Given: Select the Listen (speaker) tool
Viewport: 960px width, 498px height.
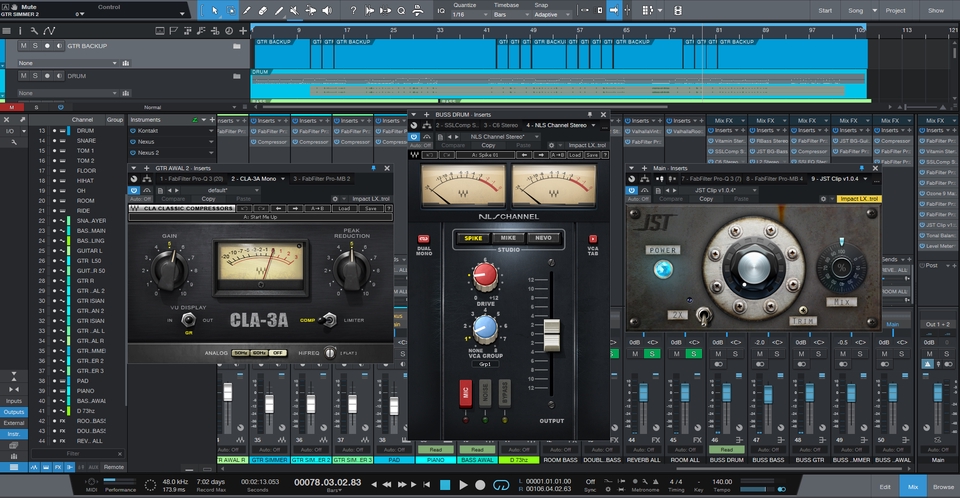Looking at the screenshot, I should click(327, 10).
